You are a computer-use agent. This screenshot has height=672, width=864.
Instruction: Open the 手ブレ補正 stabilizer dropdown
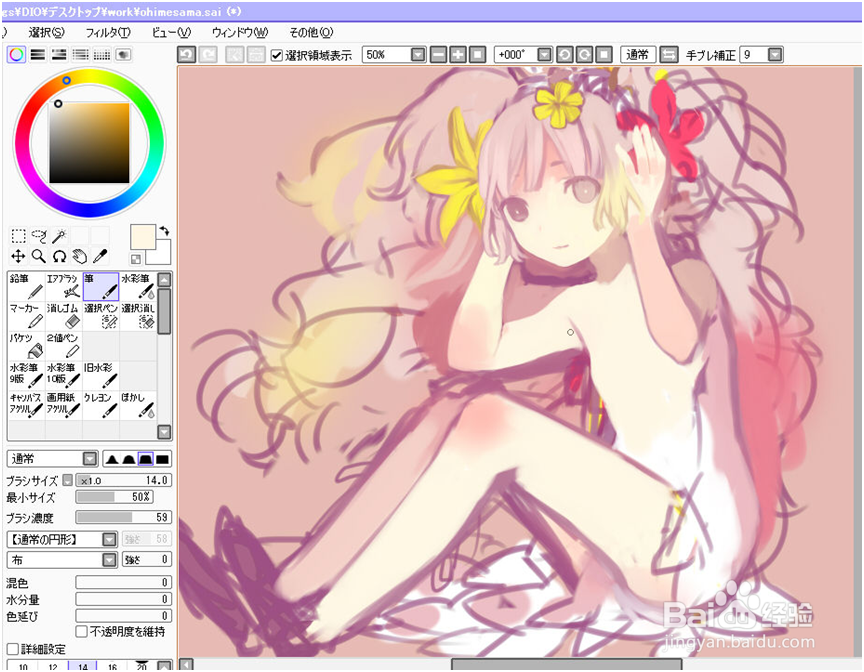tap(775, 55)
